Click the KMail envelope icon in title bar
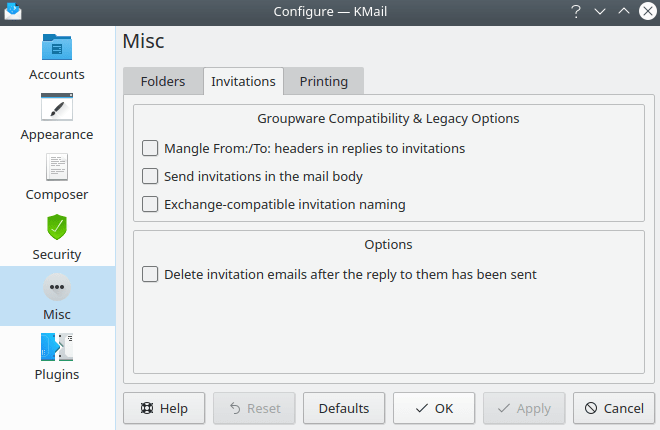This screenshot has width=660, height=430. tap(13, 11)
